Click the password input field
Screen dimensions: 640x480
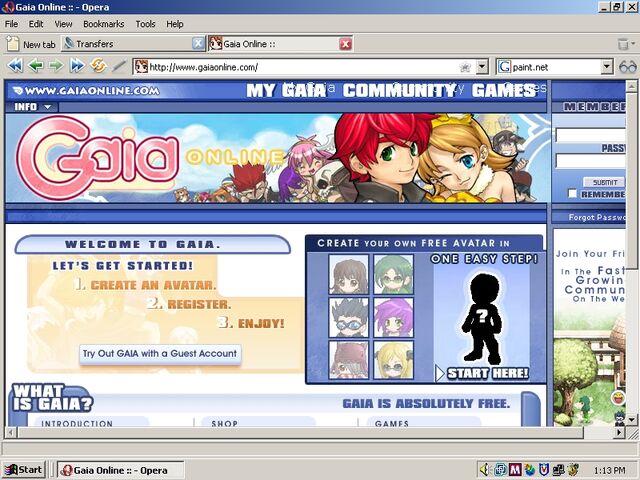[x=590, y=161]
